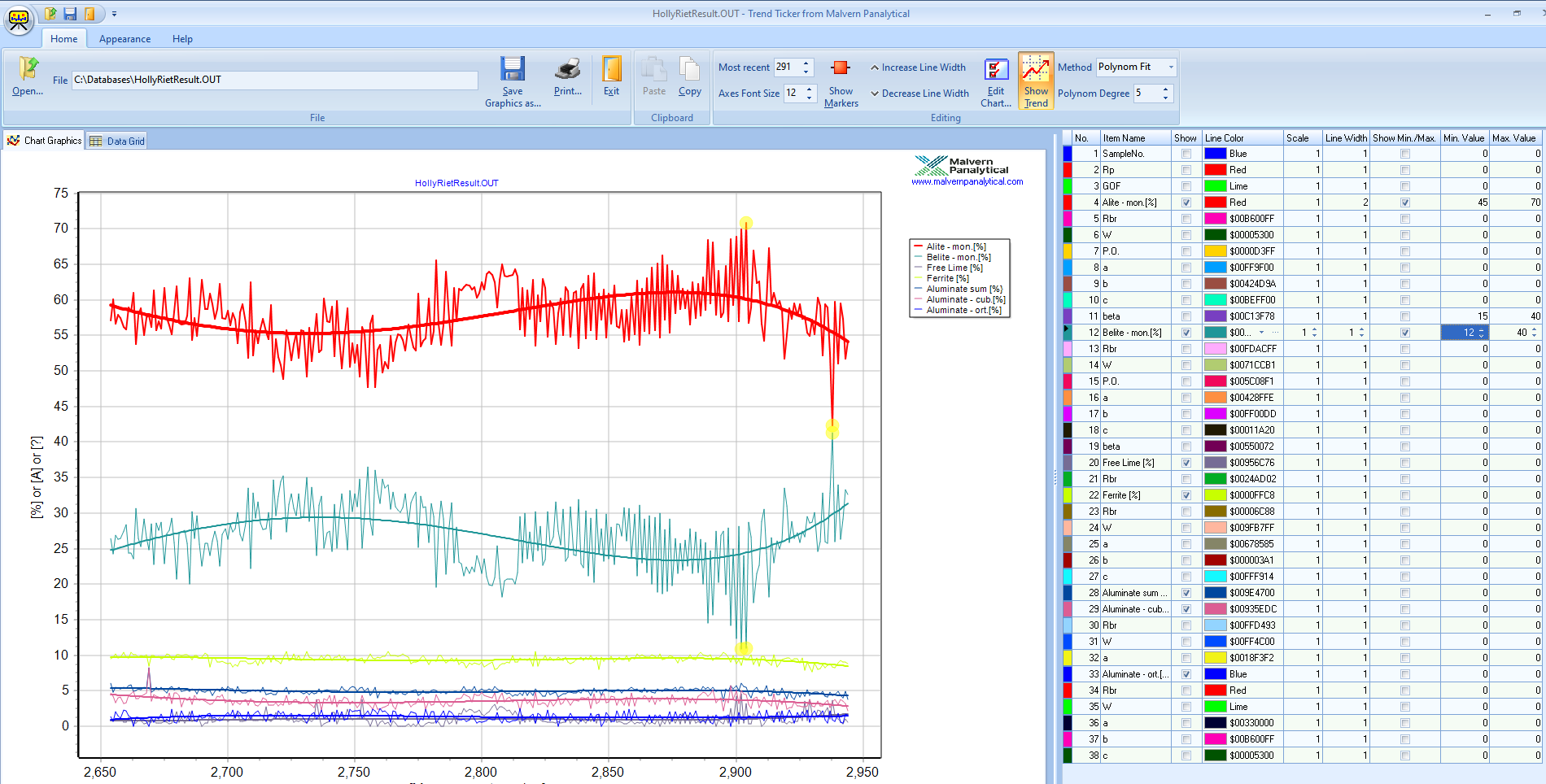Click $0000FFC8 color swatch of Ferrite row

pos(1216,495)
